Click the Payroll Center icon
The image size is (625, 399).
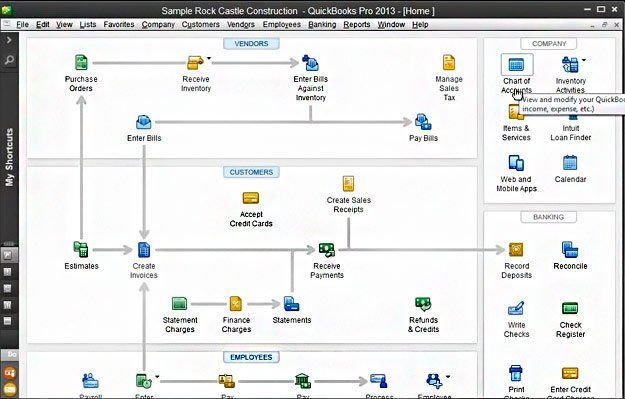tap(90, 381)
